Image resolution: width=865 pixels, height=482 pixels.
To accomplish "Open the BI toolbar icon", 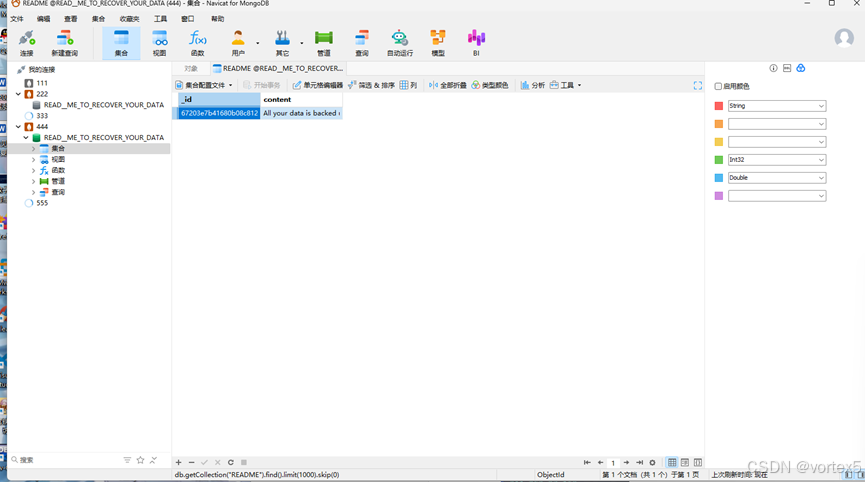I will point(476,43).
